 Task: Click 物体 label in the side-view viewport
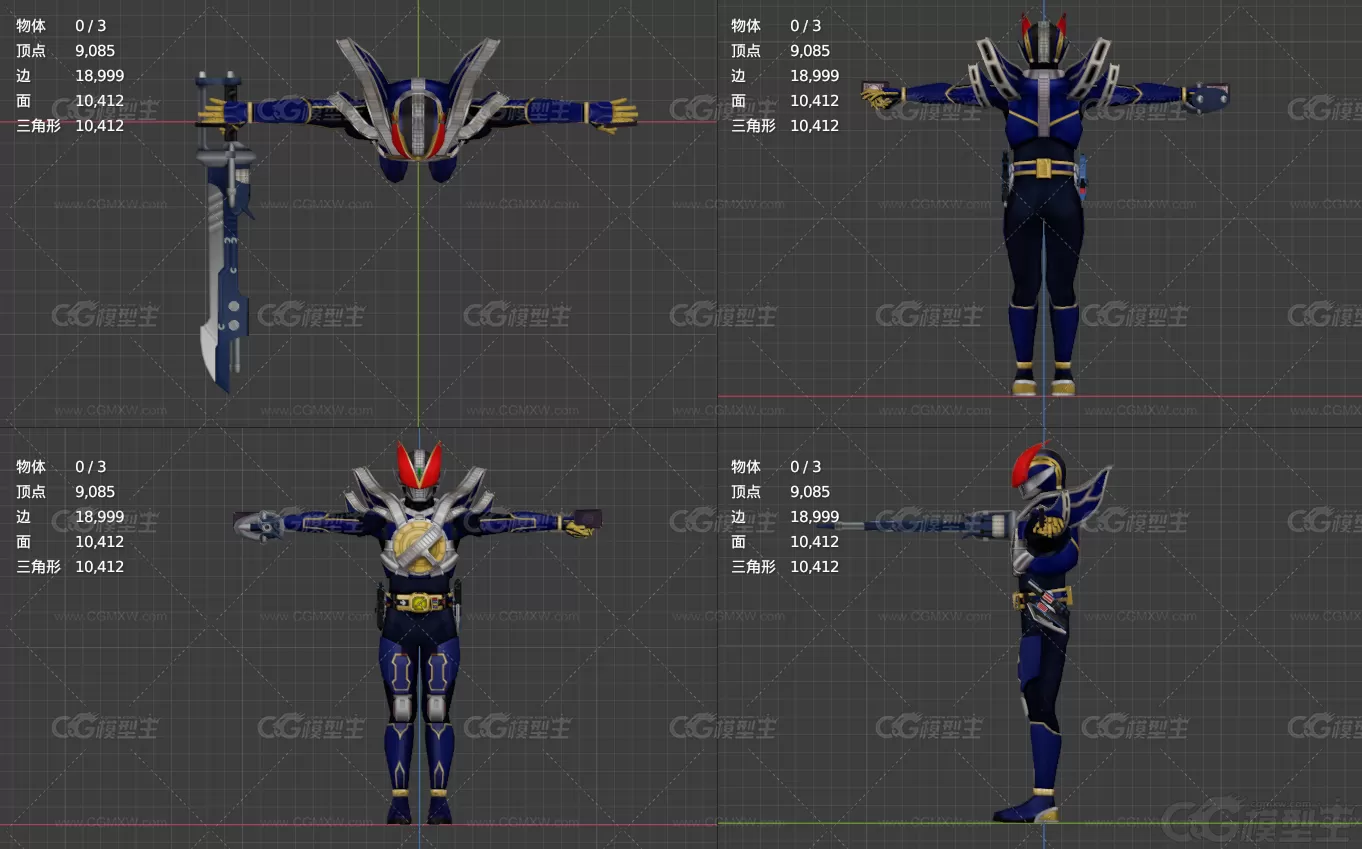coord(746,466)
